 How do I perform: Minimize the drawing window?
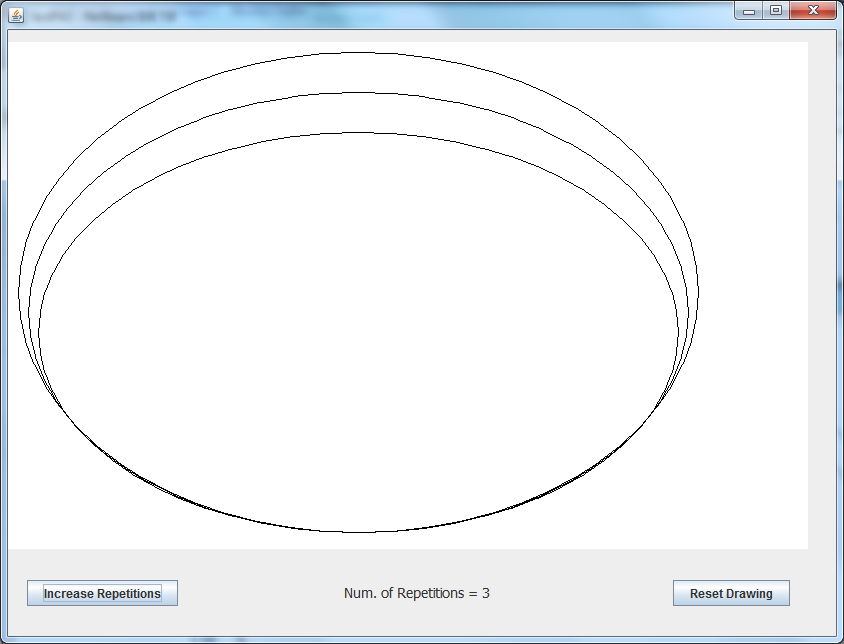point(749,10)
